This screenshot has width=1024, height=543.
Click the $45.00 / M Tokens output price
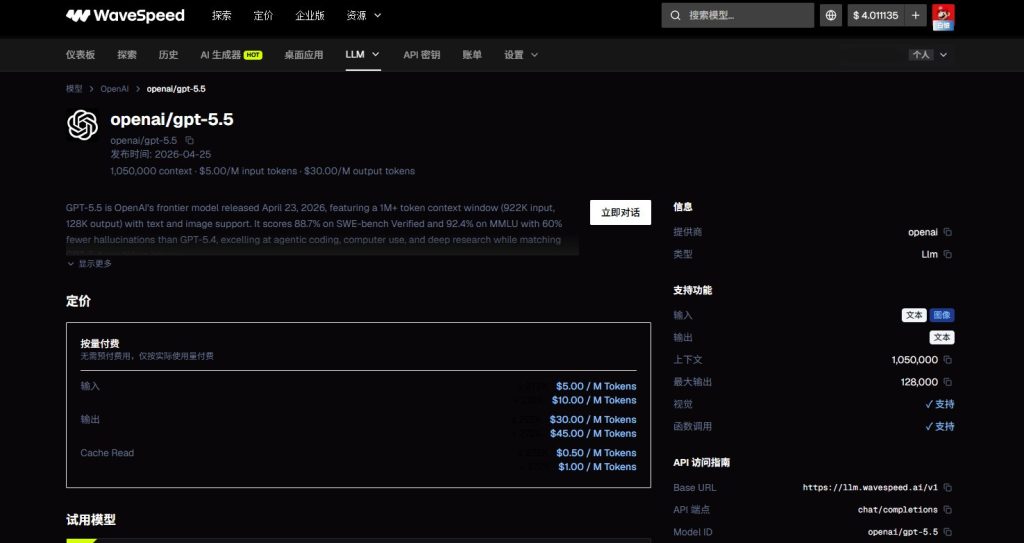coord(593,433)
